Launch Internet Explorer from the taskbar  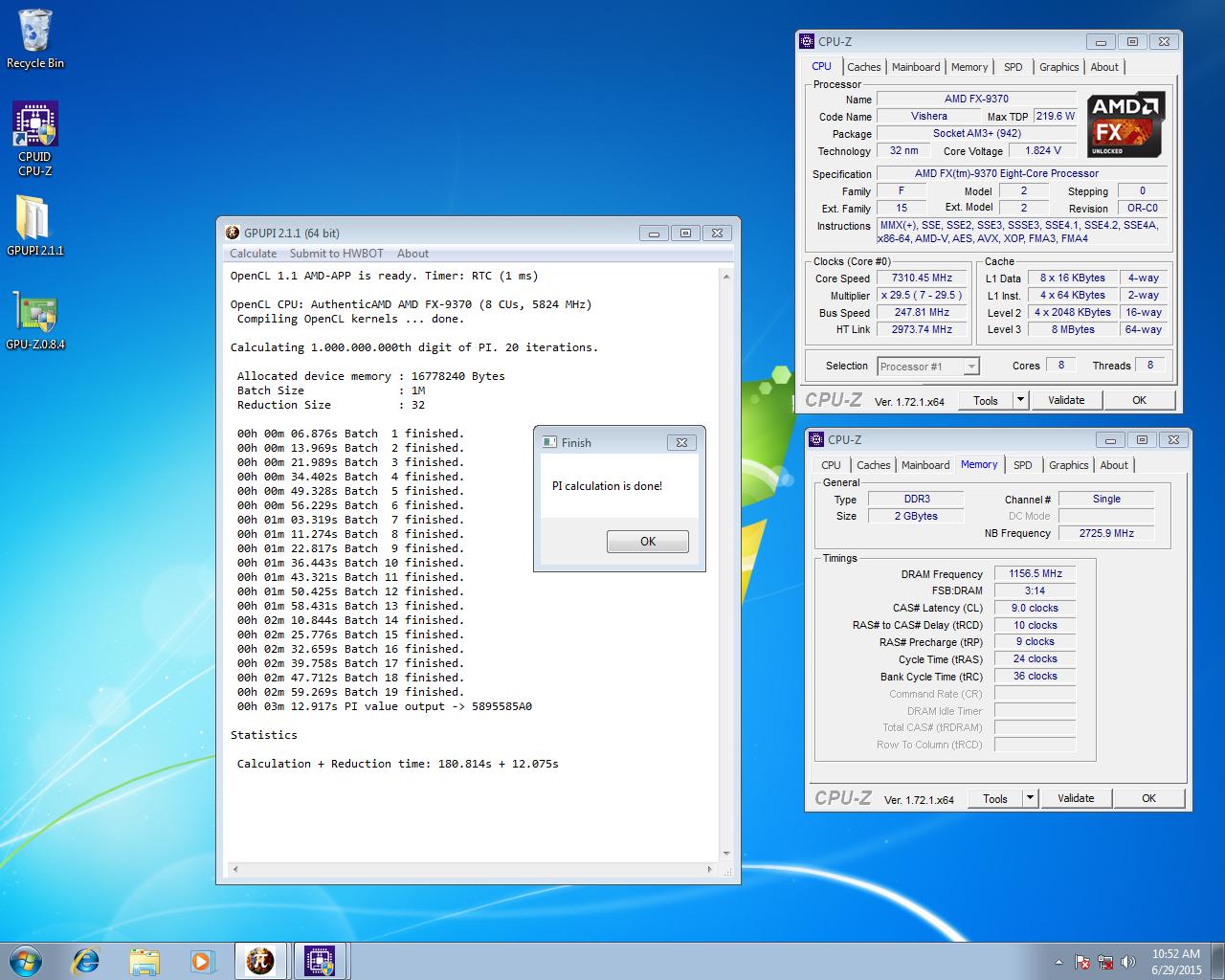tap(86, 960)
